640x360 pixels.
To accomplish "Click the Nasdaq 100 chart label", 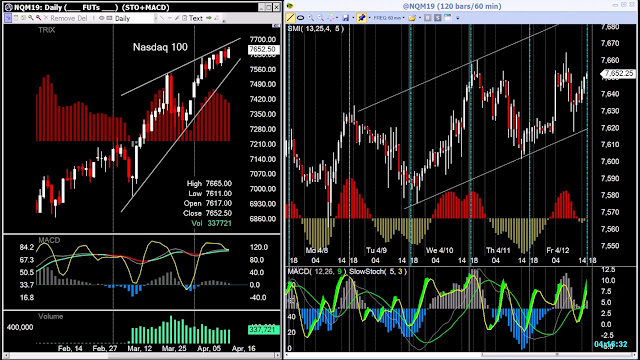I will tap(160, 47).
